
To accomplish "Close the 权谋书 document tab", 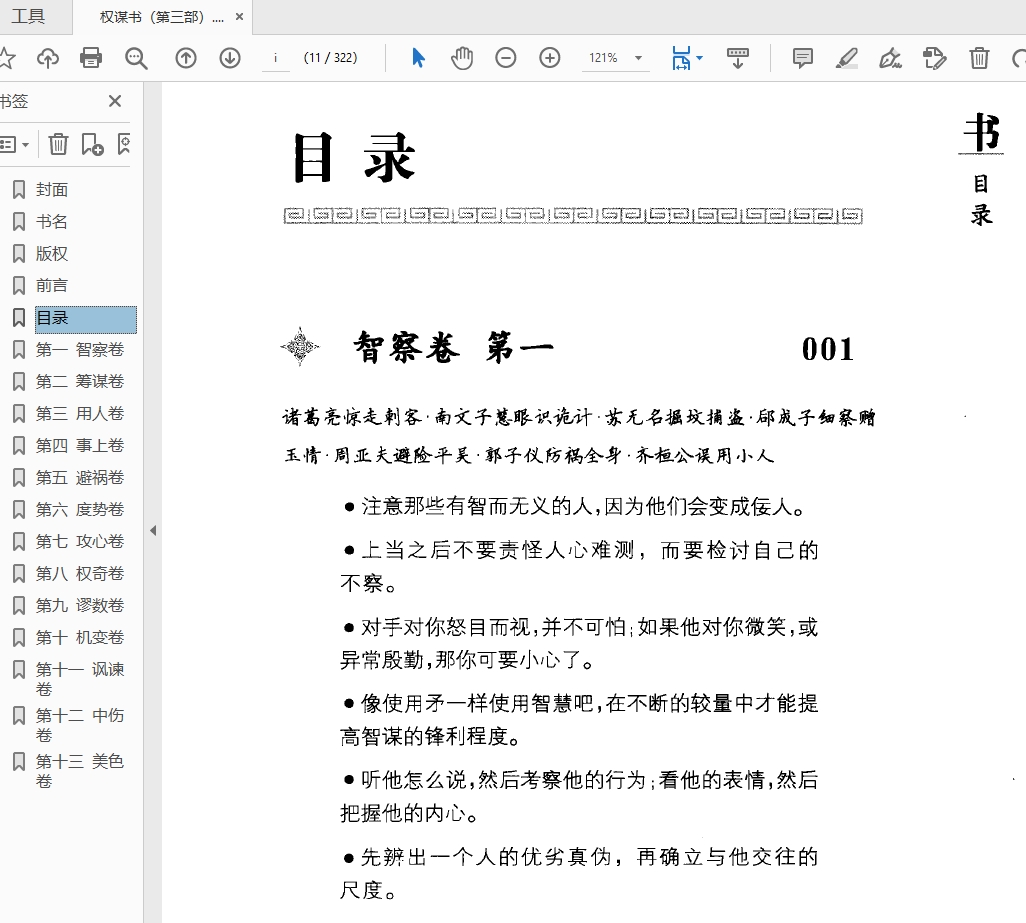I will 239,18.
